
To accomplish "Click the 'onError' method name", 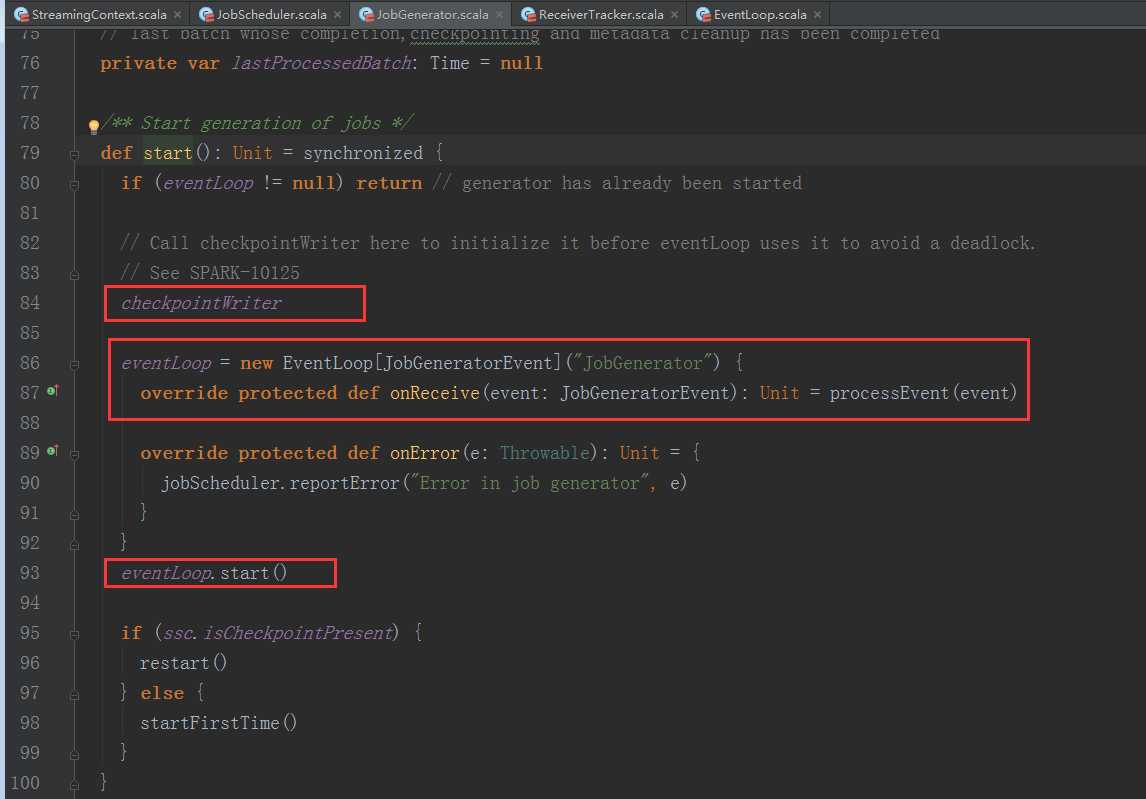I will click(x=425, y=452).
